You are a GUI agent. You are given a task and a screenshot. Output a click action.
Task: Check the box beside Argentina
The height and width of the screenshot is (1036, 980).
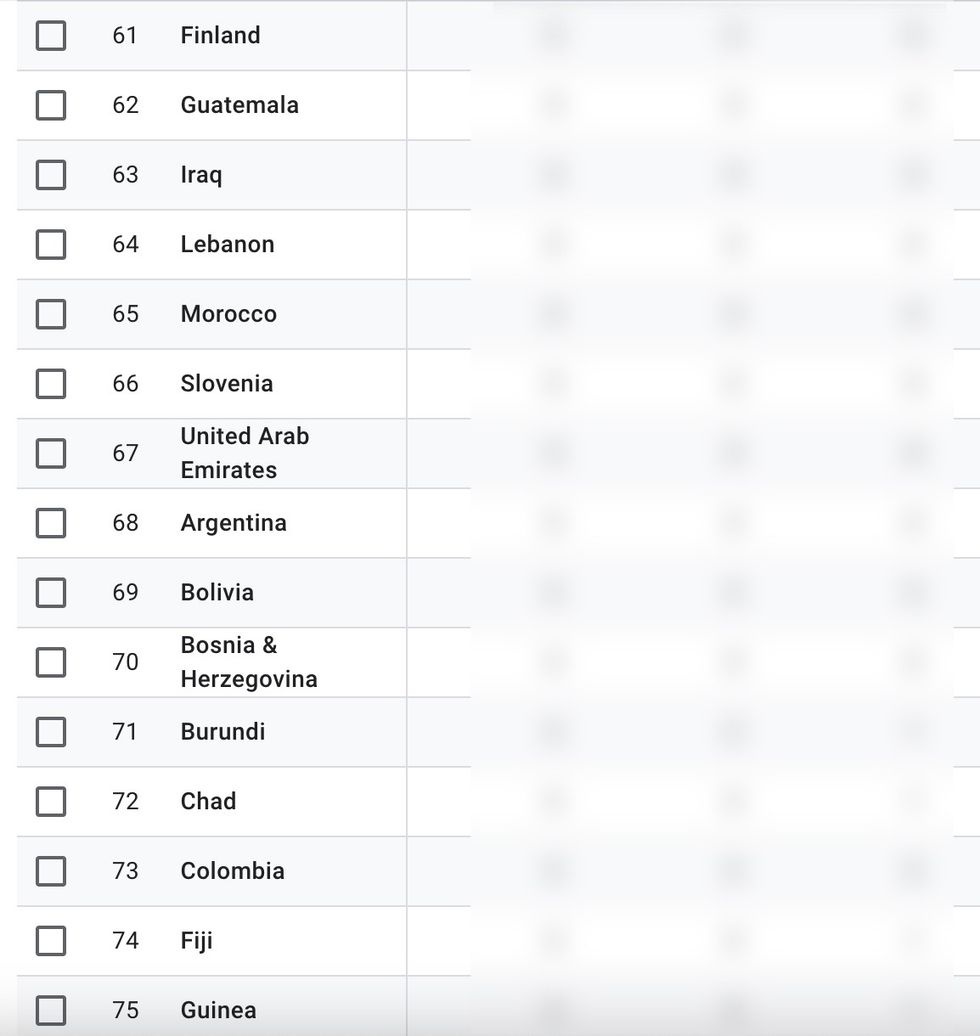[x=51, y=523]
